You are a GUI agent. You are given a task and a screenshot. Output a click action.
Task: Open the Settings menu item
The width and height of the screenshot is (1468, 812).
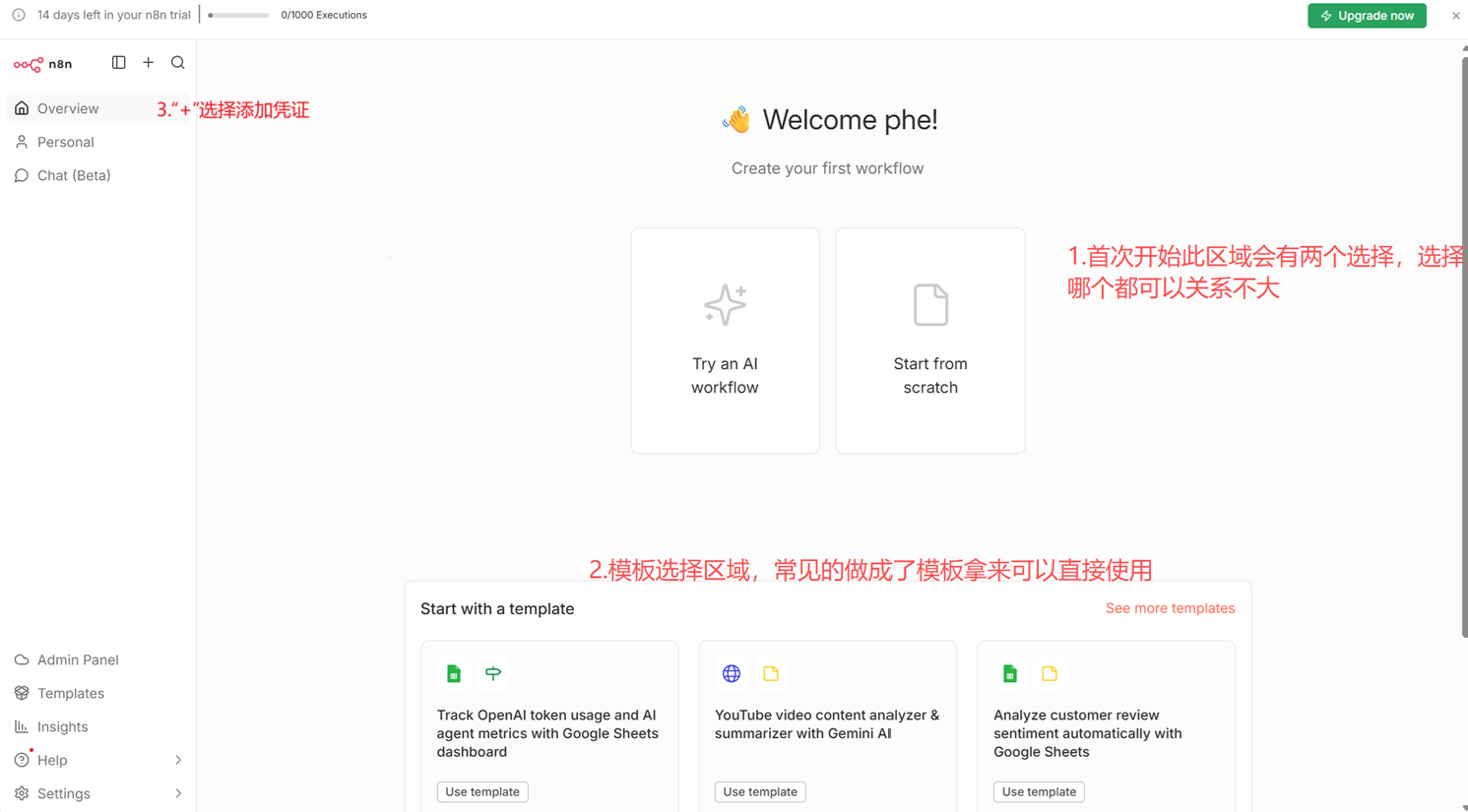[97, 793]
